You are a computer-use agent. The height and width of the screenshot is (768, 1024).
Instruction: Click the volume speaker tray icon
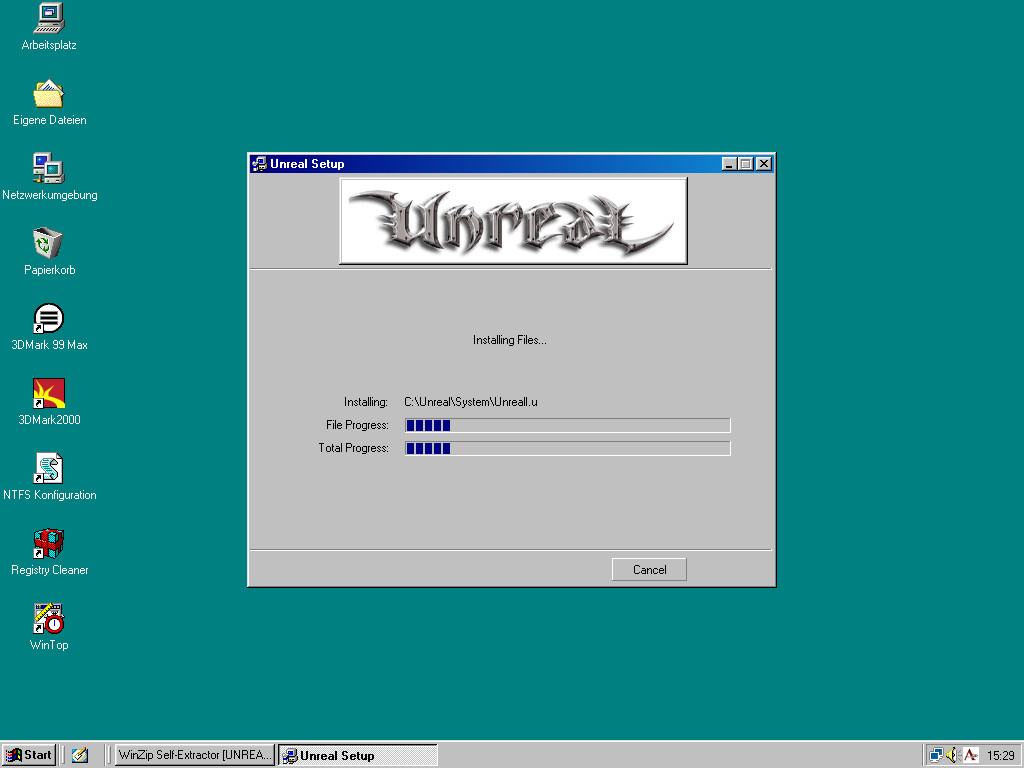coord(952,755)
